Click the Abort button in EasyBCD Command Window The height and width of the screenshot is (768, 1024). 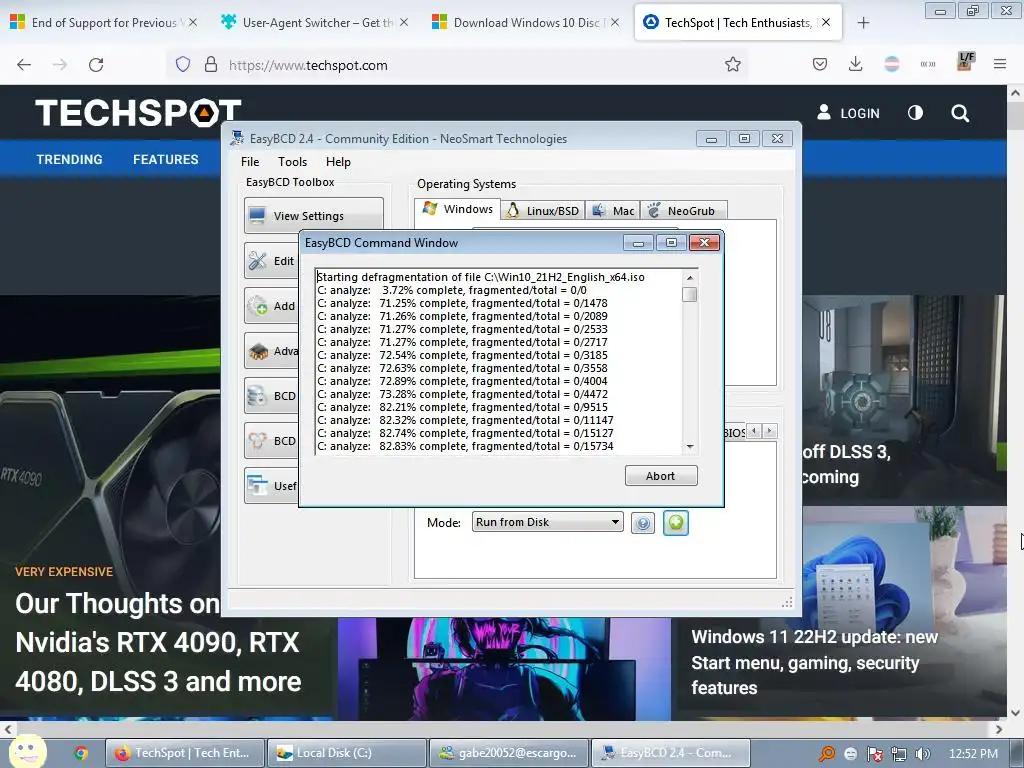(x=661, y=476)
